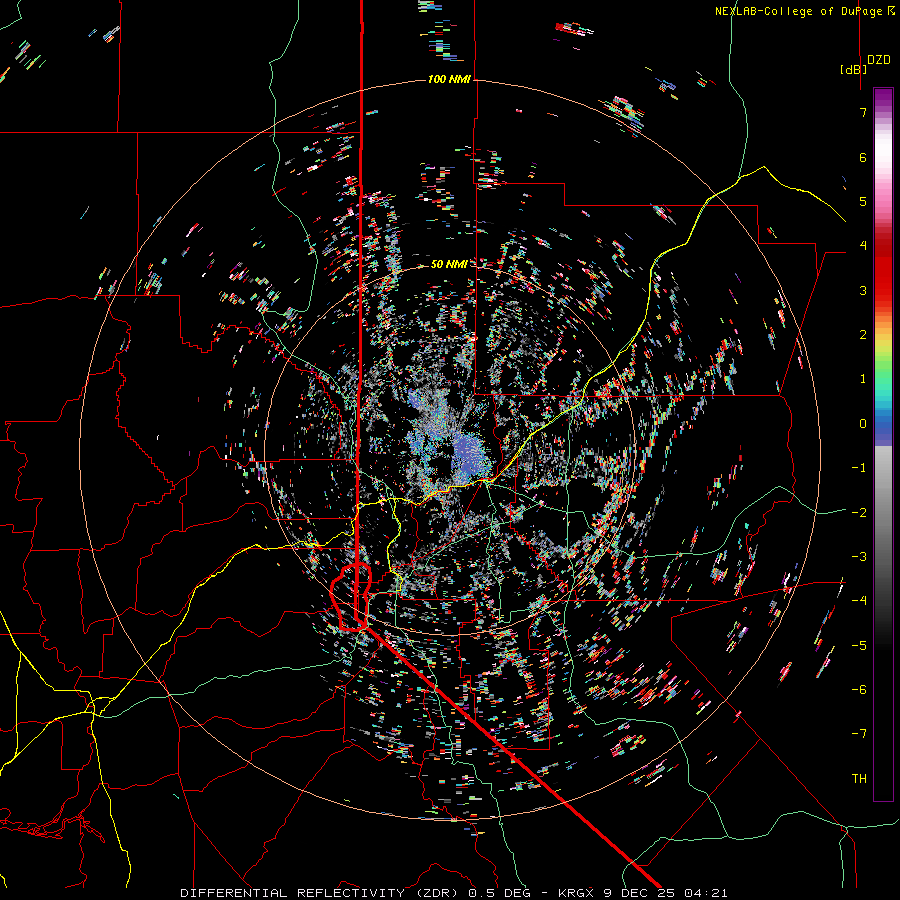Click the 100 NMI range ring label
This screenshot has width=900, height=900.
click(449, 79)
